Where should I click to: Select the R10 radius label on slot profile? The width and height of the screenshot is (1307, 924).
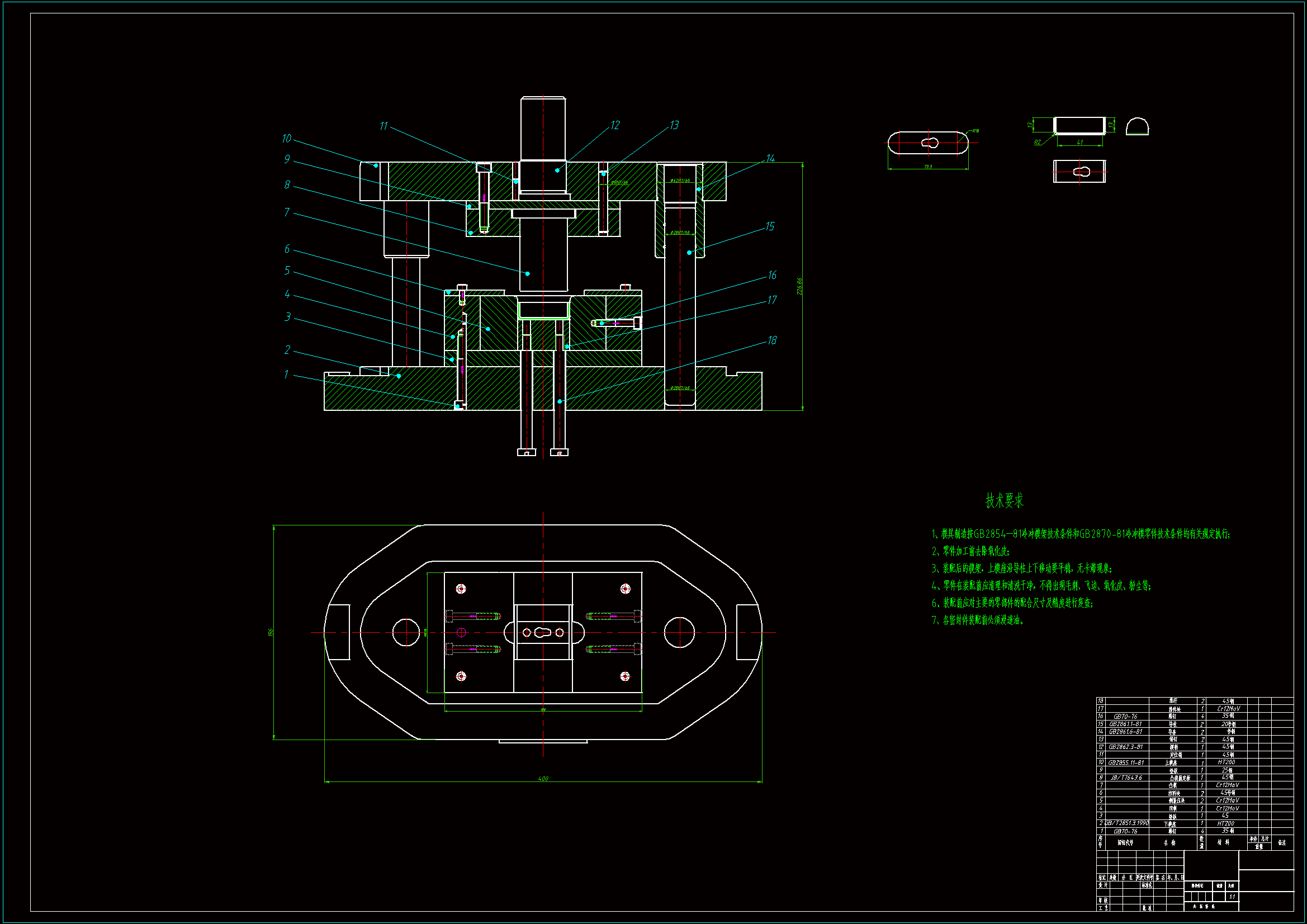click(x=975, y=131)
